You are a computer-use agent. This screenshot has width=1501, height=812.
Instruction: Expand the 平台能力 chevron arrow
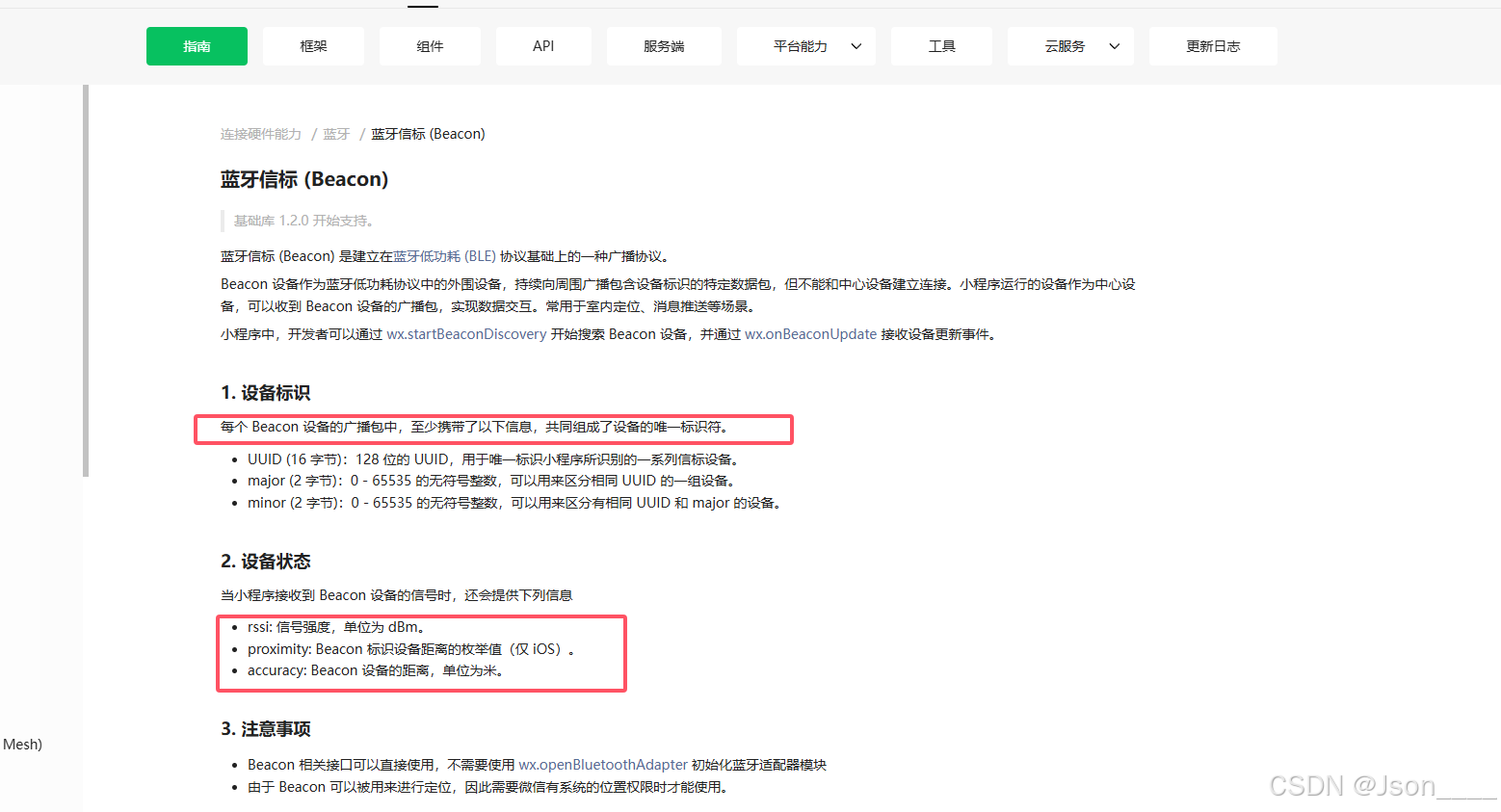[x=856, y=46]
